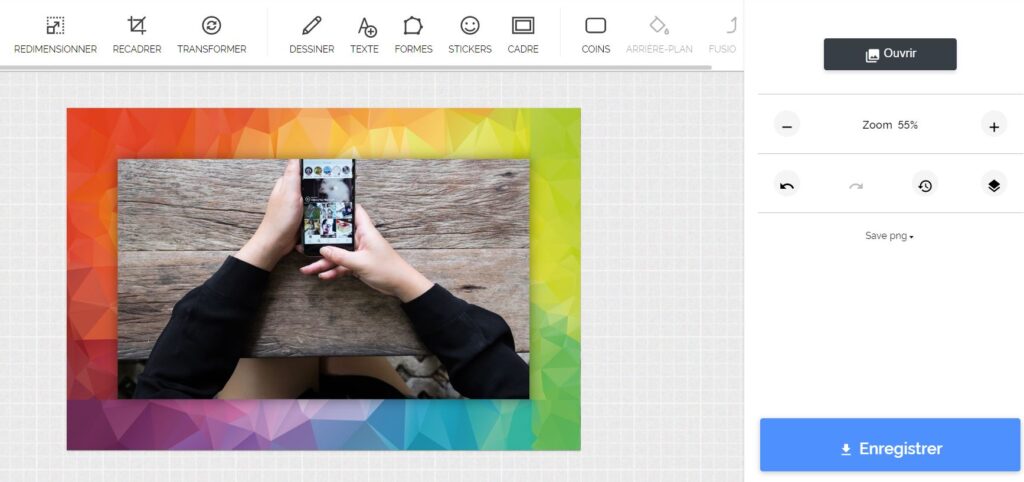This screenshot has width=1024, height=482.
Task: Click the Fusion tool at toolbar edge
Action: click(726, 34)
